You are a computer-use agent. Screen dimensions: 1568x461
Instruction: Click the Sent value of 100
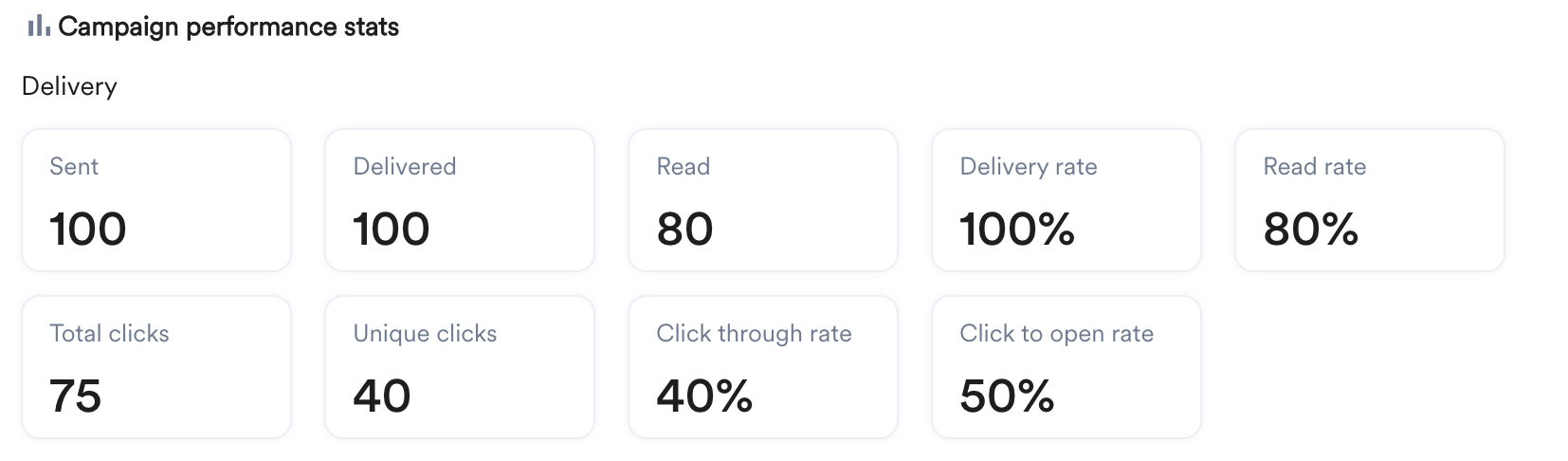(88, 230)
